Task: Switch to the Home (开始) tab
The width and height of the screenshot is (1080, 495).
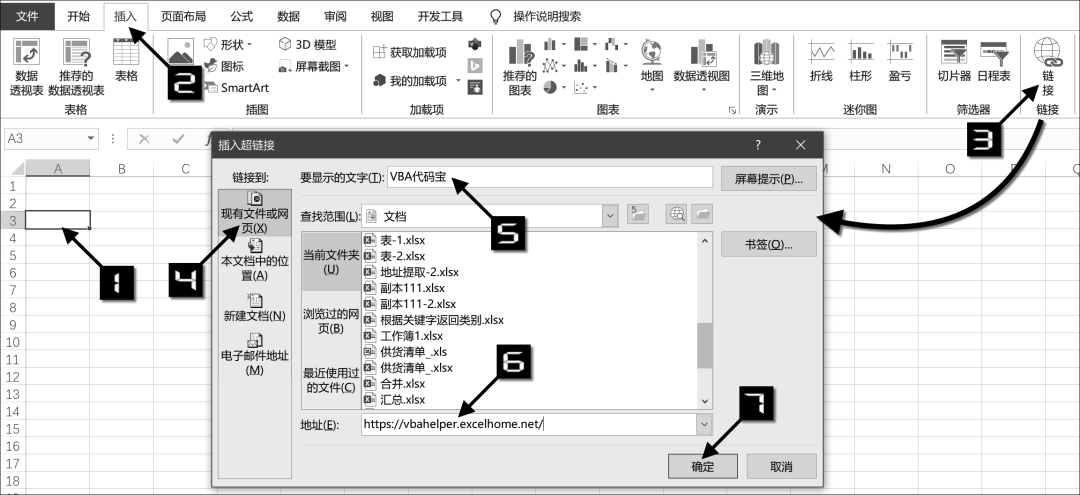Action: (79, 17)
